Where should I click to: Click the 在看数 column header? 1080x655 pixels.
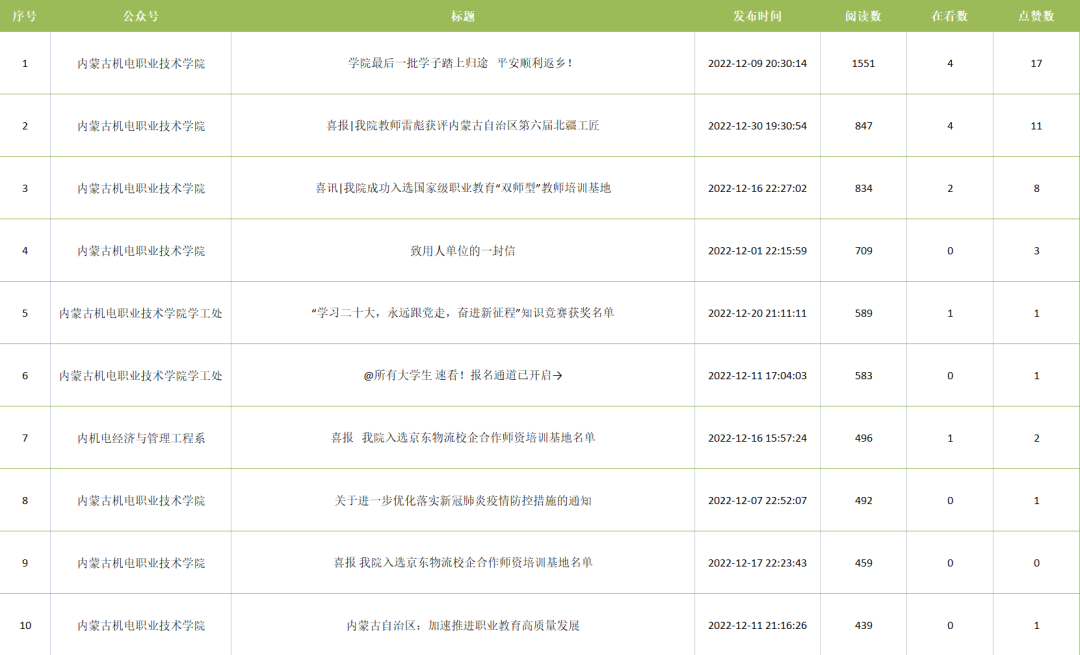pyautogui.click(x=950, y=16)
